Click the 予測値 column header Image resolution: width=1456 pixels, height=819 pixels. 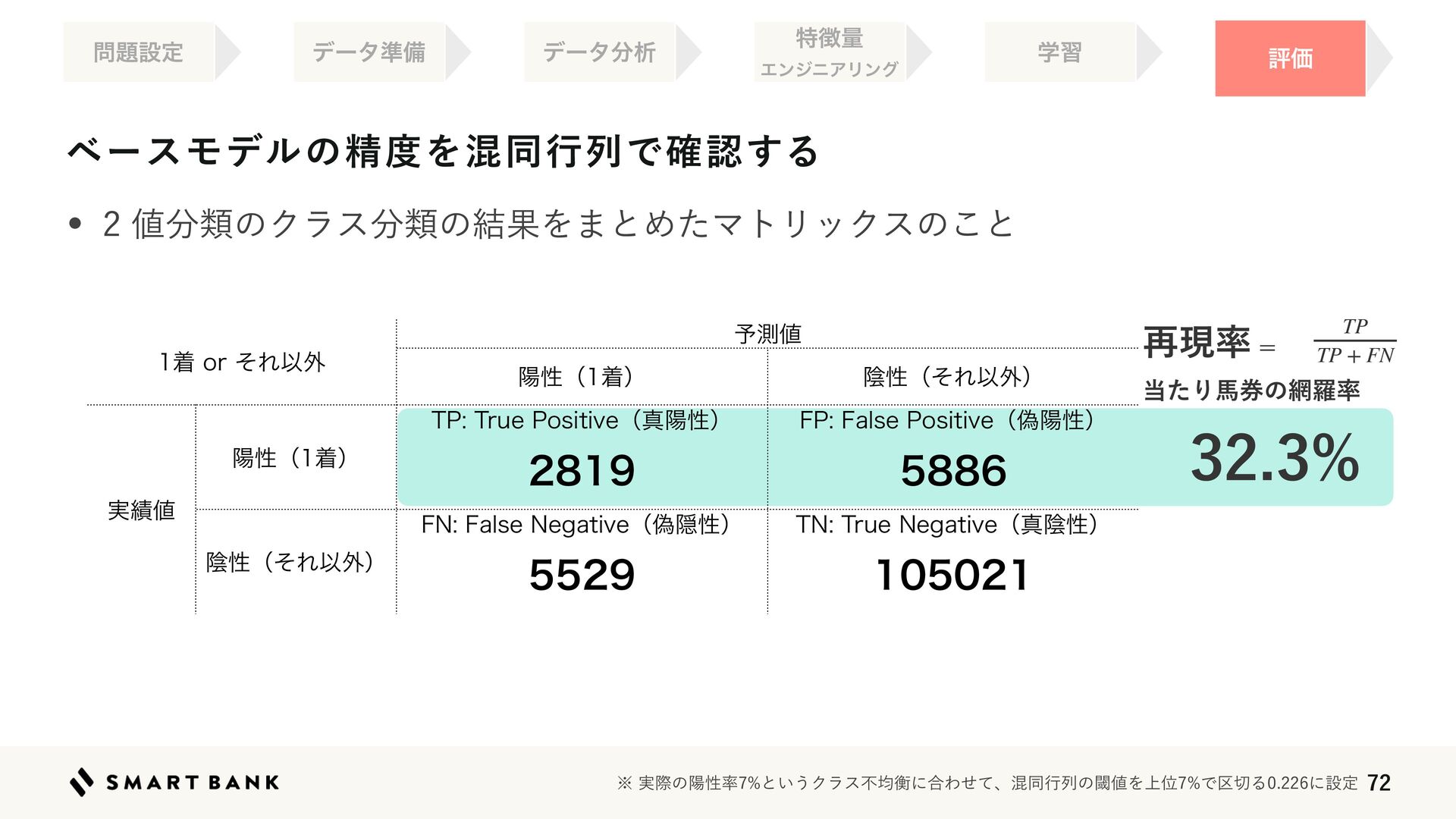tap(767, 334)
